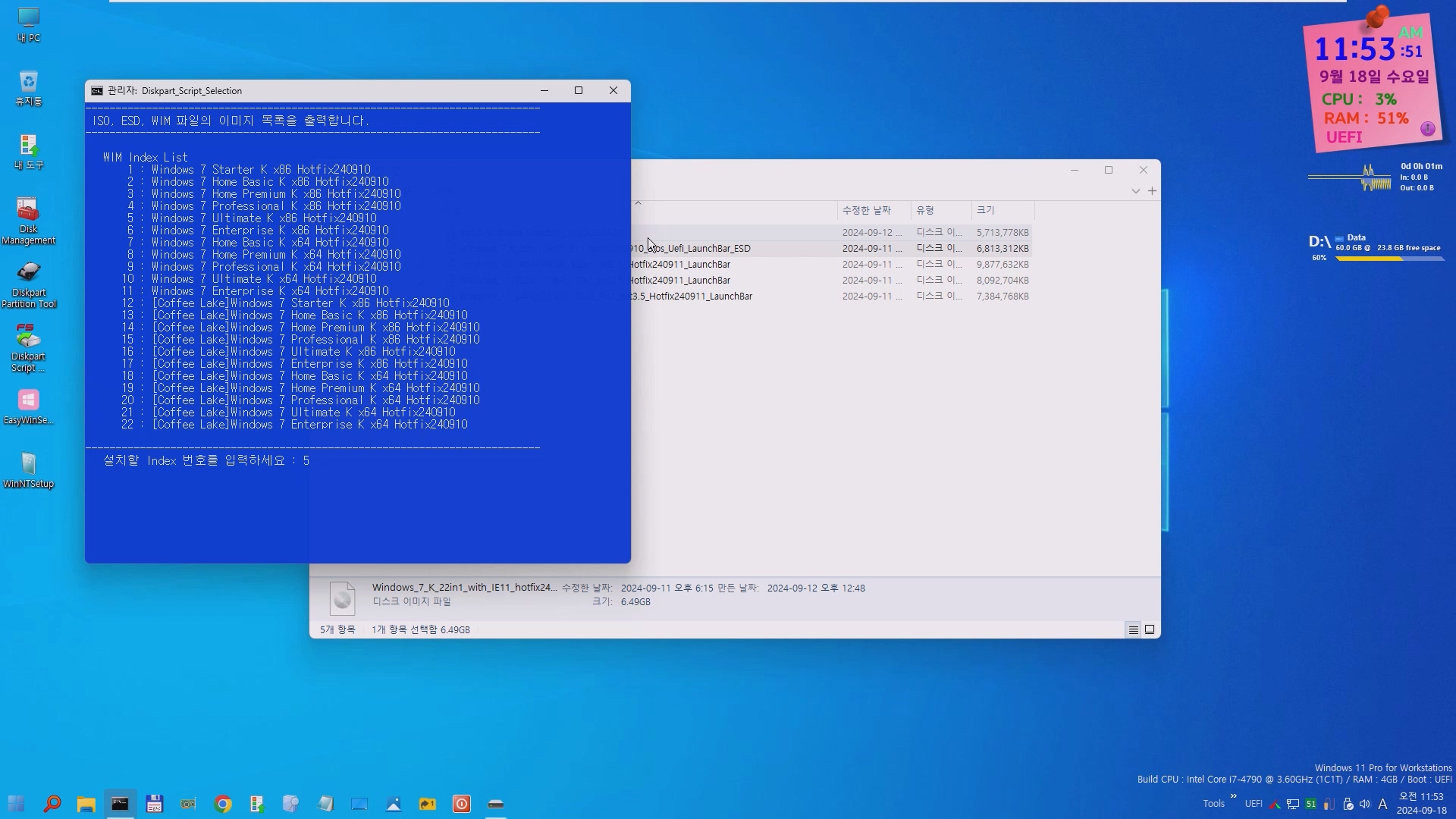The height and width of the screenshot is (819, 1456).
Task: Open the red power button taskbar icon
Action: click(461, 804)
